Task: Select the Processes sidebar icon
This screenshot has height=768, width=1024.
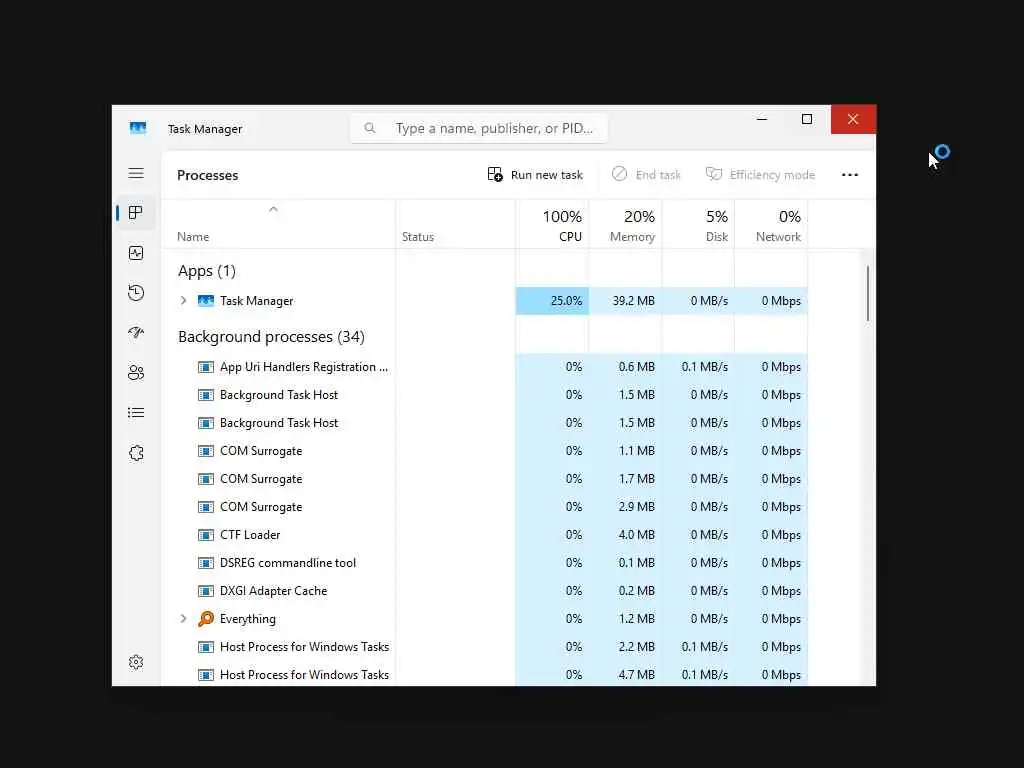Action: [136, 213]
